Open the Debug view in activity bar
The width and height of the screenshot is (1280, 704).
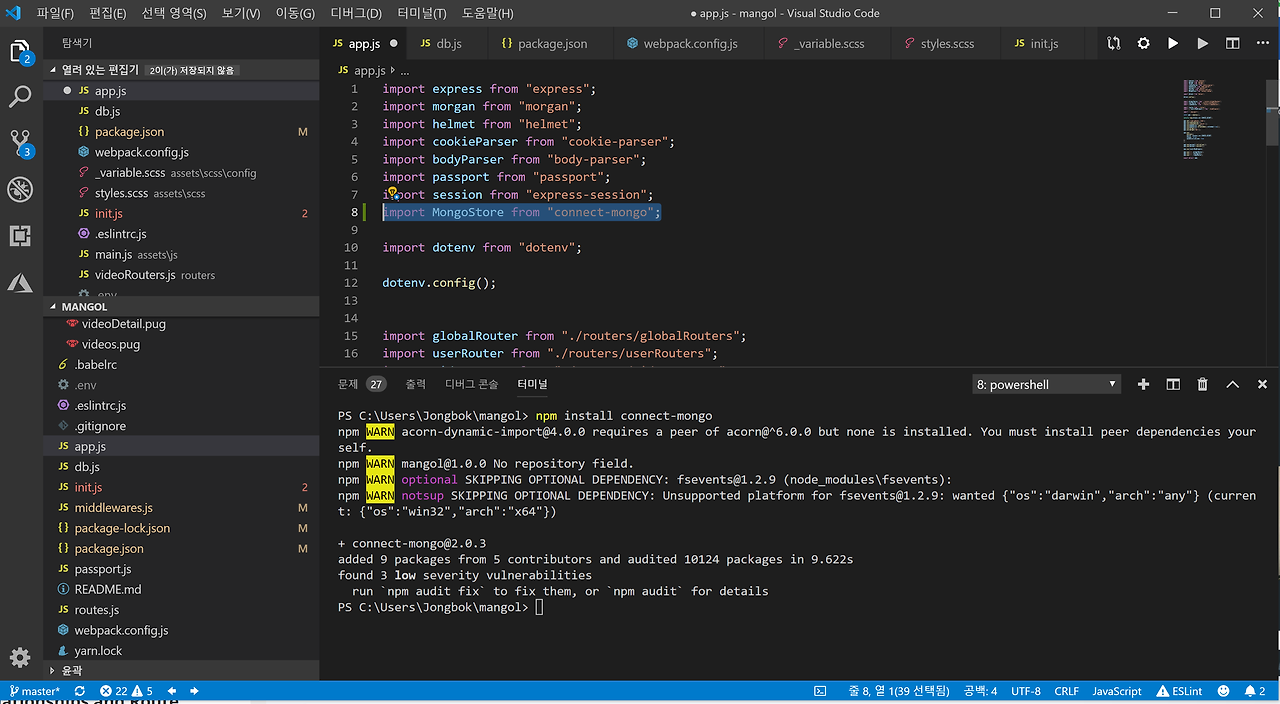point(20,189)
